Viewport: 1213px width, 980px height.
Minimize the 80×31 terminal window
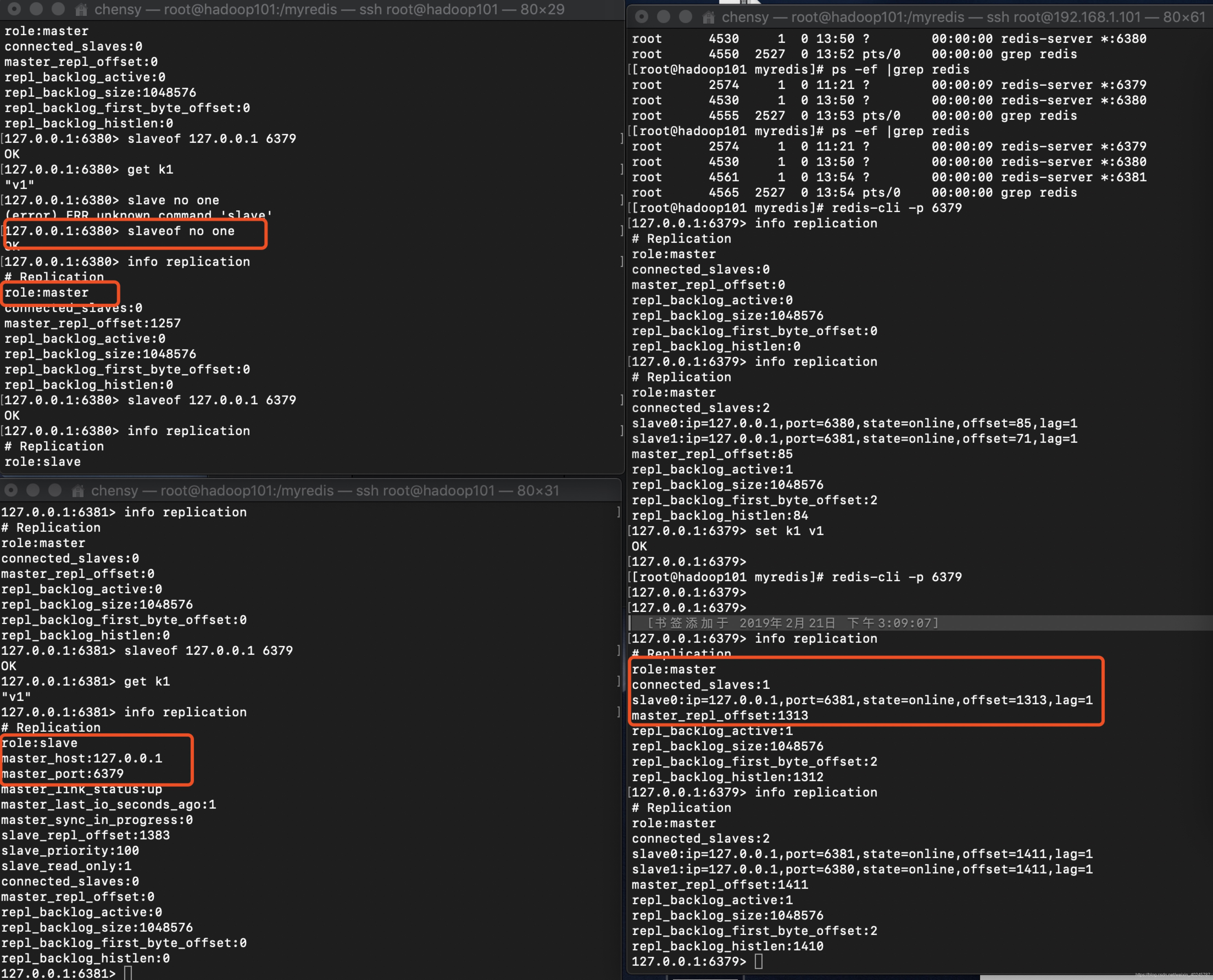coord(33,490)
